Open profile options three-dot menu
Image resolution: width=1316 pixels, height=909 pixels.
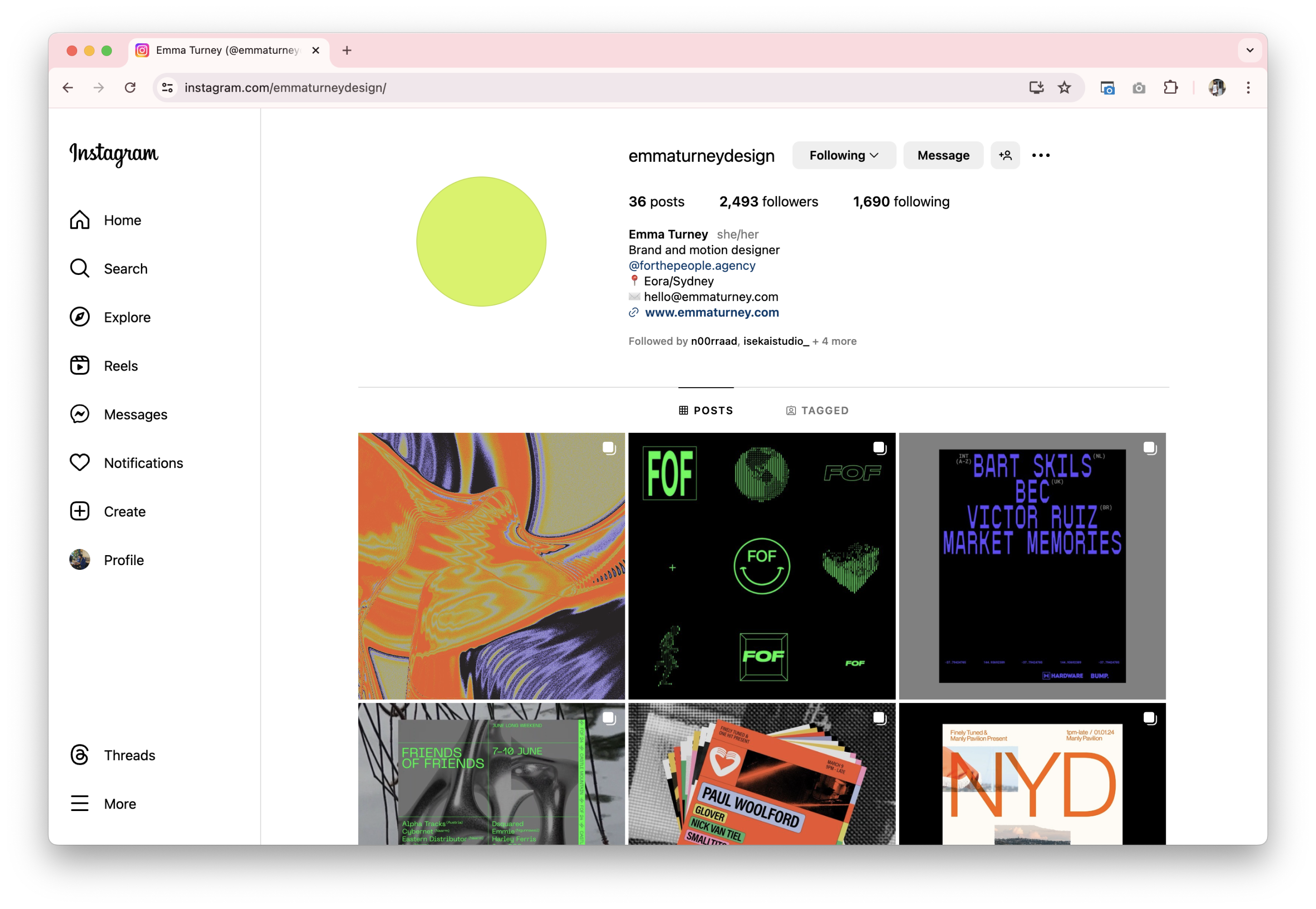1040,156
